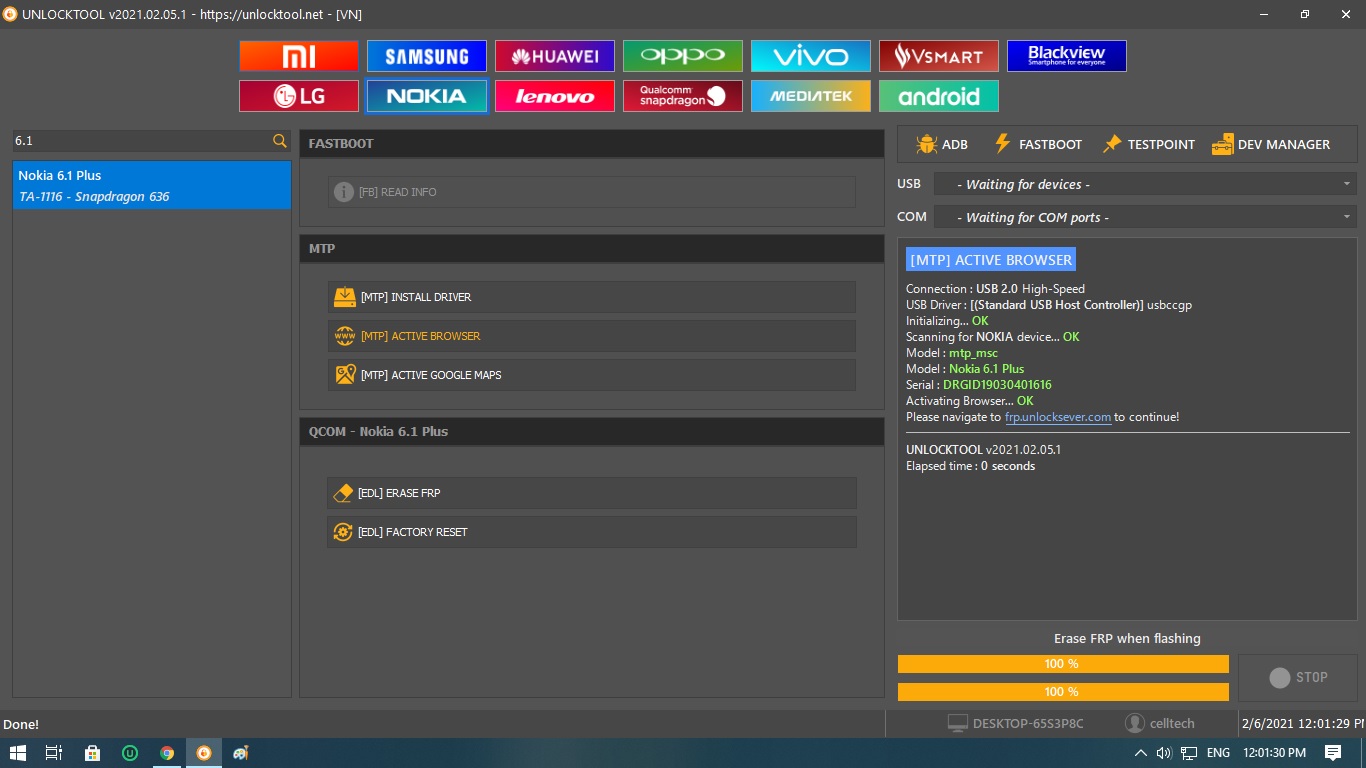Viewport: 1366px width, 768px height.
Task: Select the Vsmart brand logo
Action: (939, 56)
